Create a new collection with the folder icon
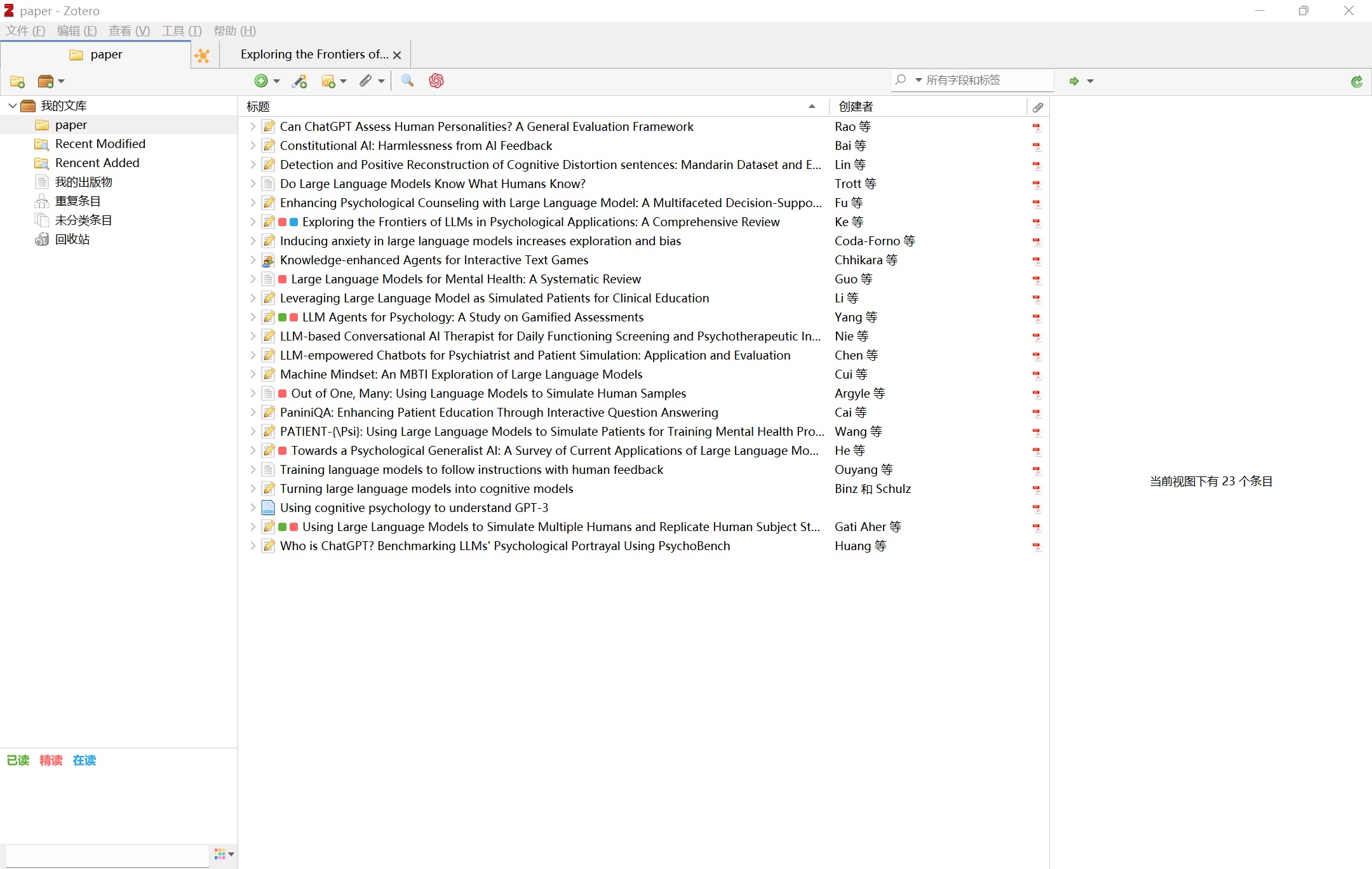The height and width of the screenshot is (869, 1372). click(x=17, y=81)
